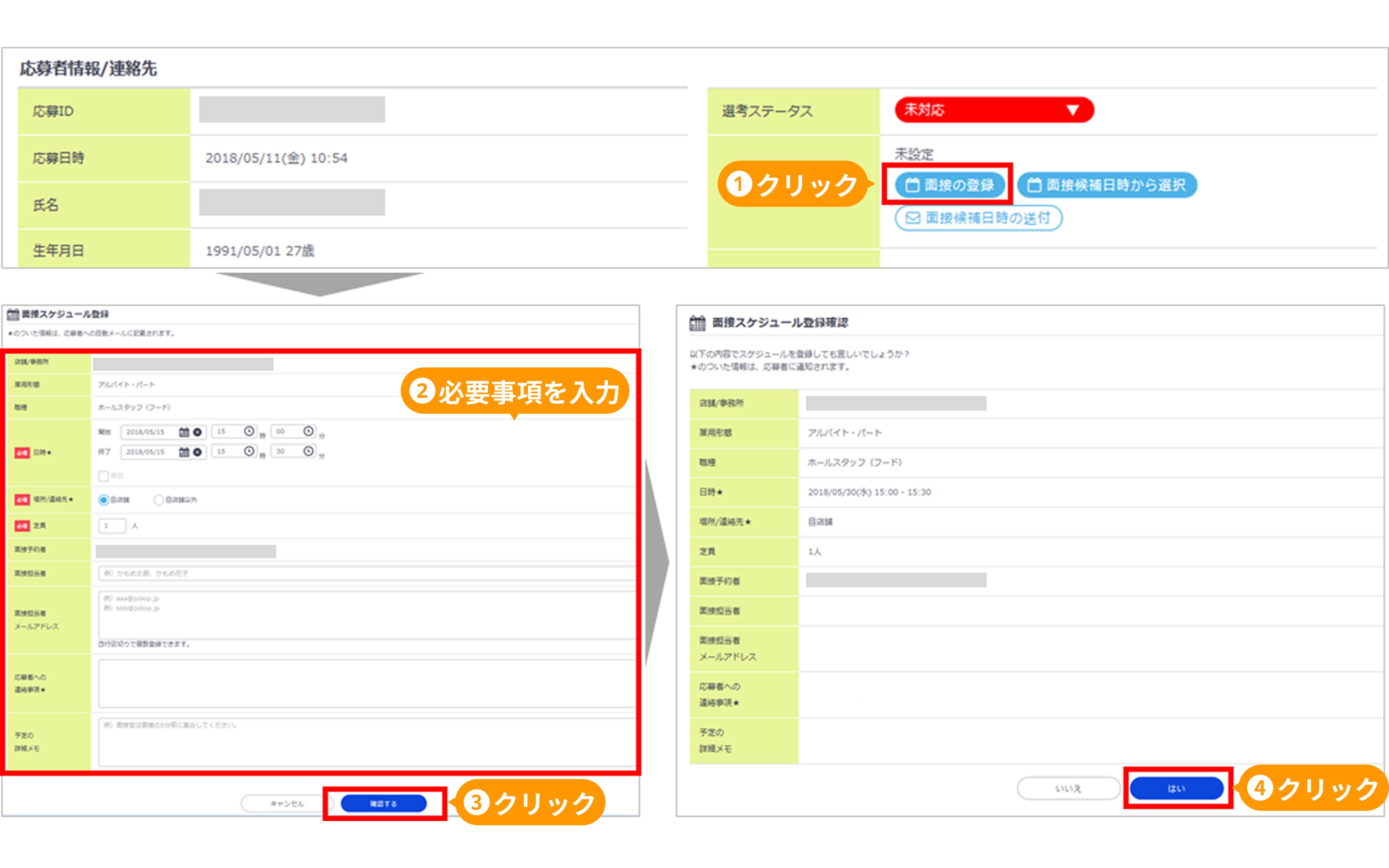Click the いいえ button
Image resolution: width=1389 pixels, height=868 pixels.
click(x=1068, y=788)
